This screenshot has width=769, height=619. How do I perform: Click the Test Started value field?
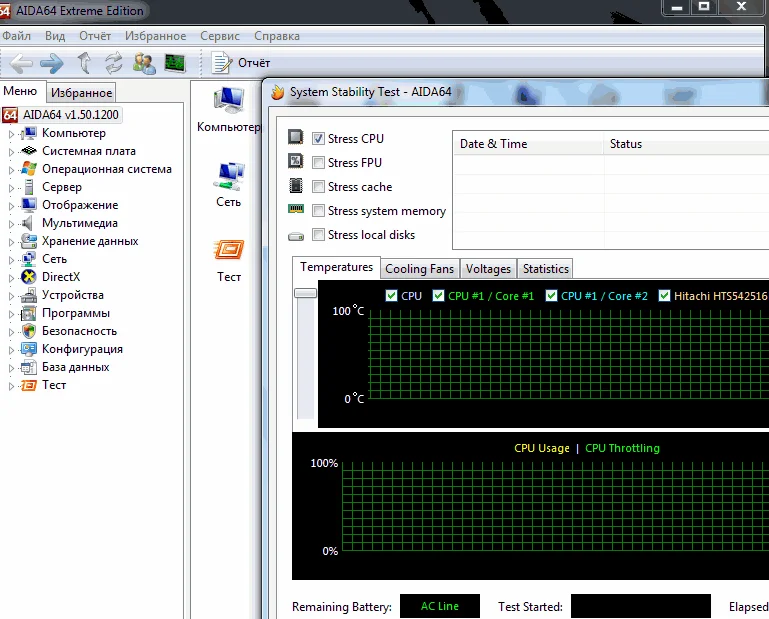click(641, 606)
